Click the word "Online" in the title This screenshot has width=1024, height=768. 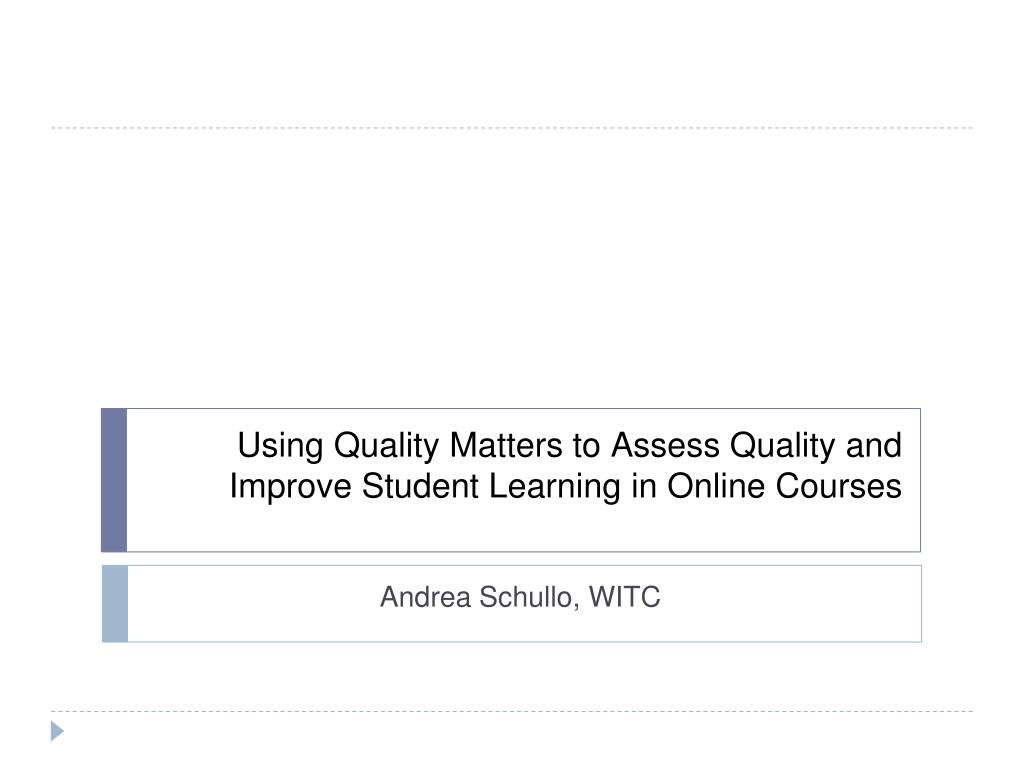tap(716, 486)
